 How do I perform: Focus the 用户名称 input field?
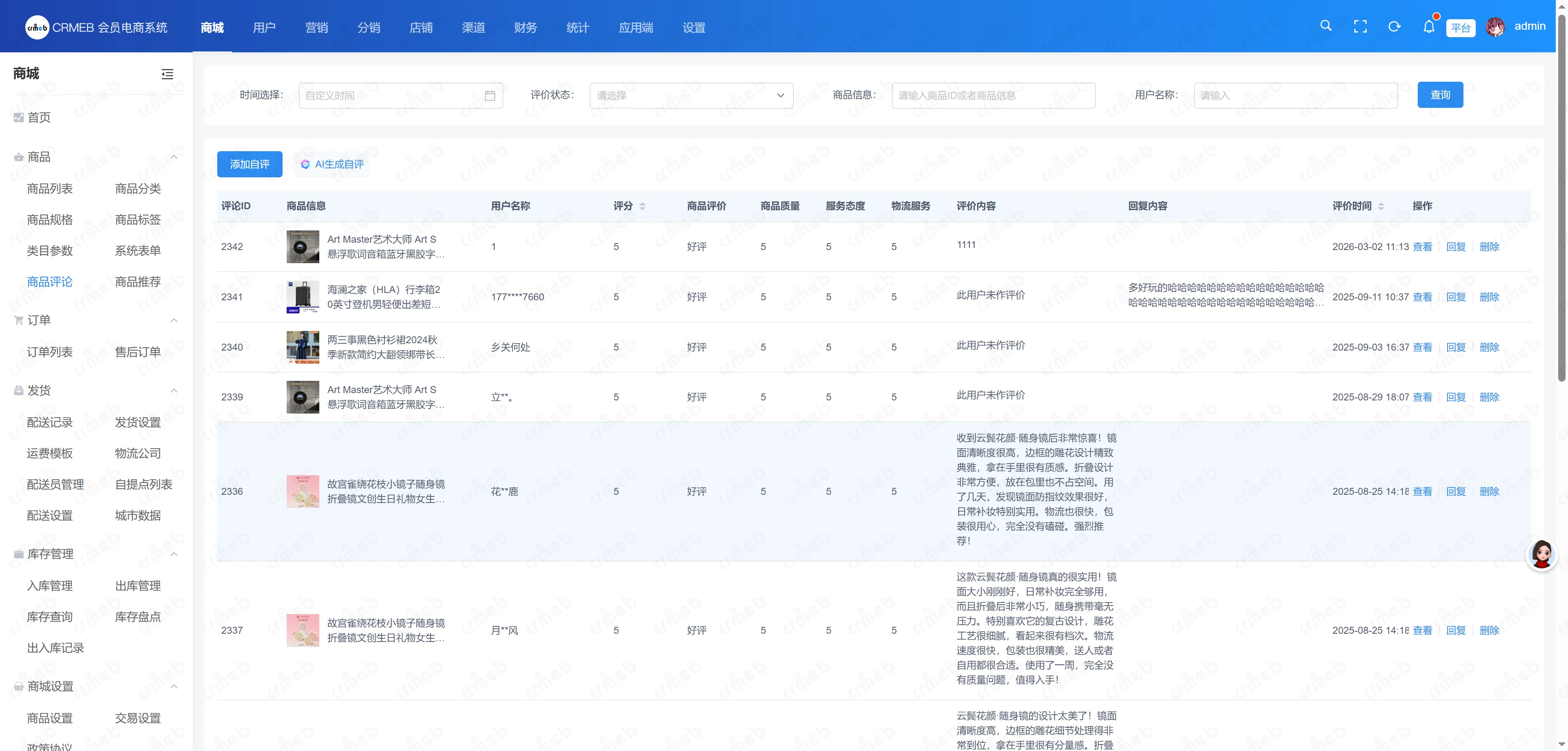[1295, 96]
